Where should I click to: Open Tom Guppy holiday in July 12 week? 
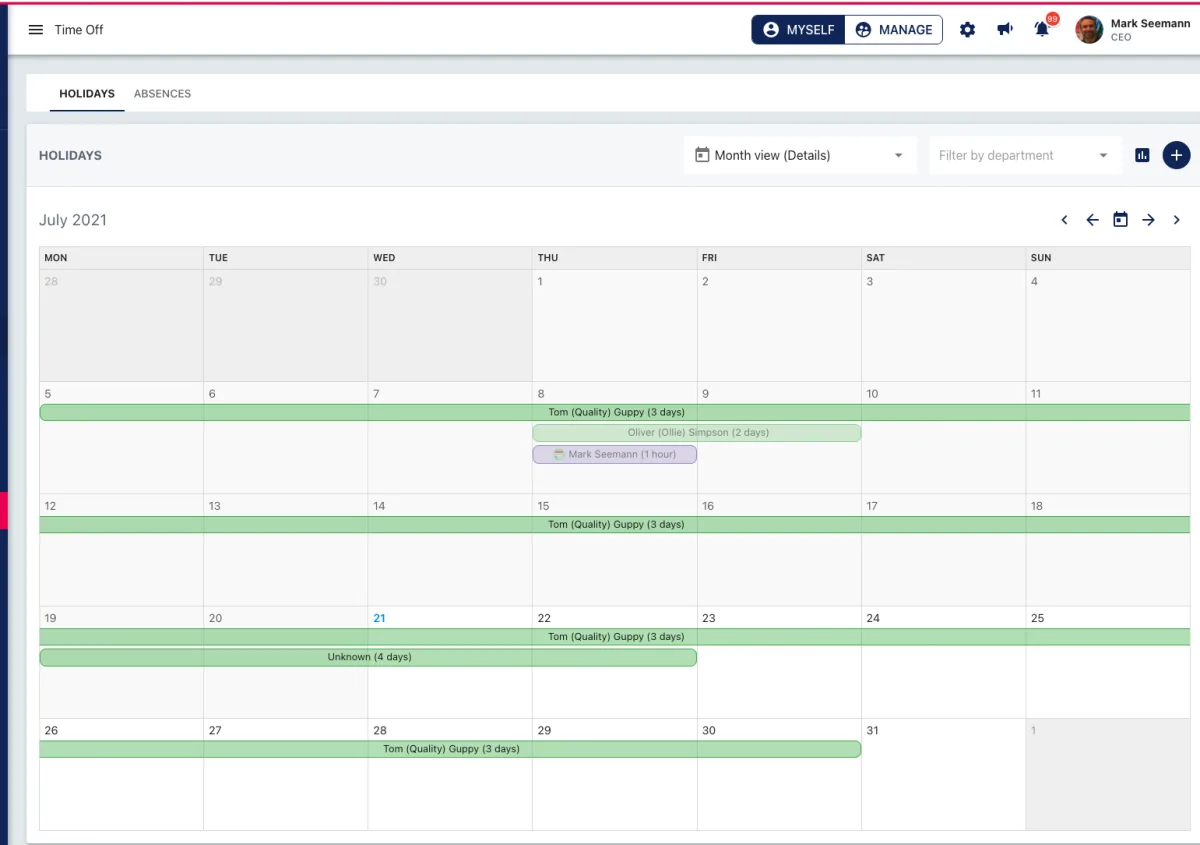(615, 524)
